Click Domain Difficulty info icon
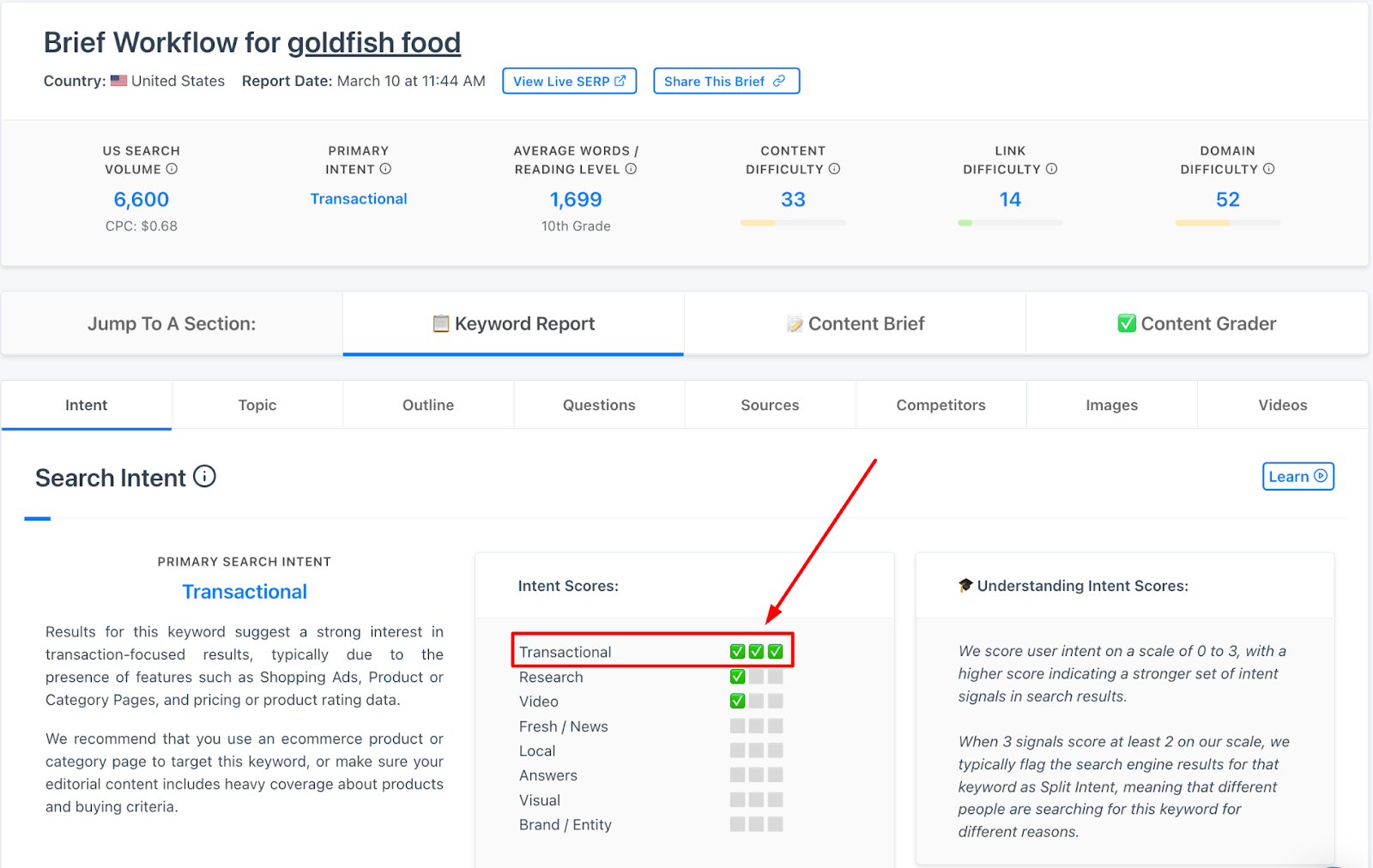Viewport: 1373px width, 868px height. tap(1268, 169)
